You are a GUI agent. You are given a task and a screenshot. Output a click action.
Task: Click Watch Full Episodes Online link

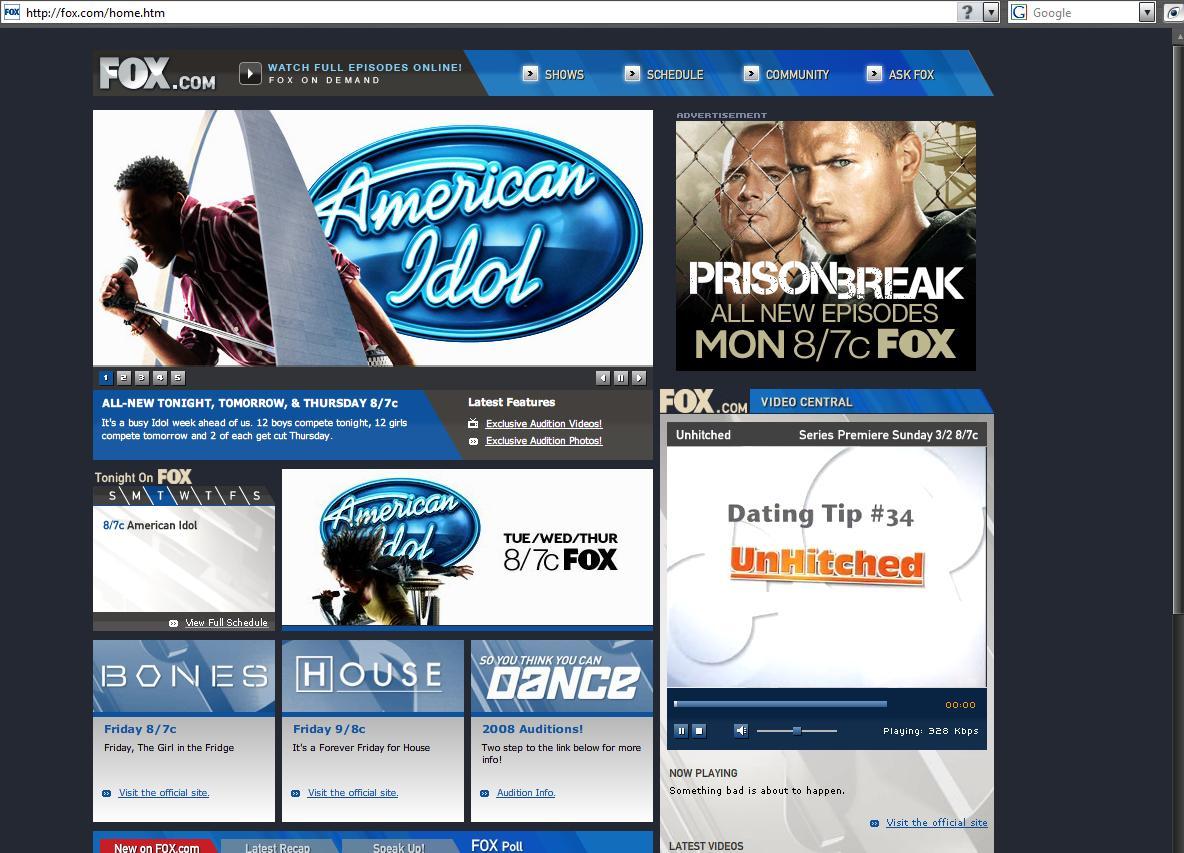(365, 67)
